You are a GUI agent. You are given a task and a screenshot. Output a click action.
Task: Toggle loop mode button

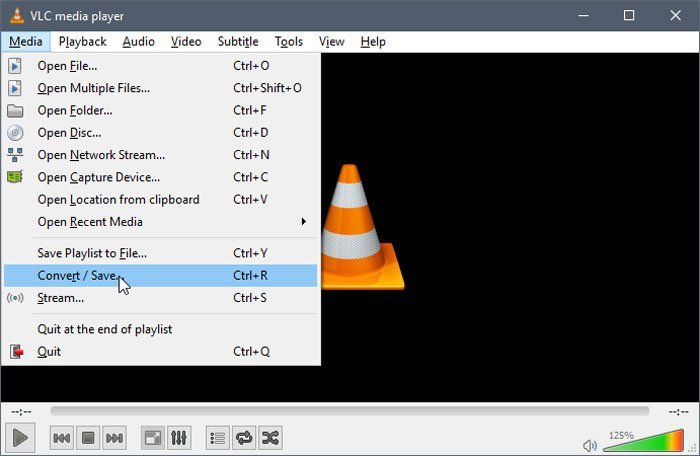pos(244,438)
